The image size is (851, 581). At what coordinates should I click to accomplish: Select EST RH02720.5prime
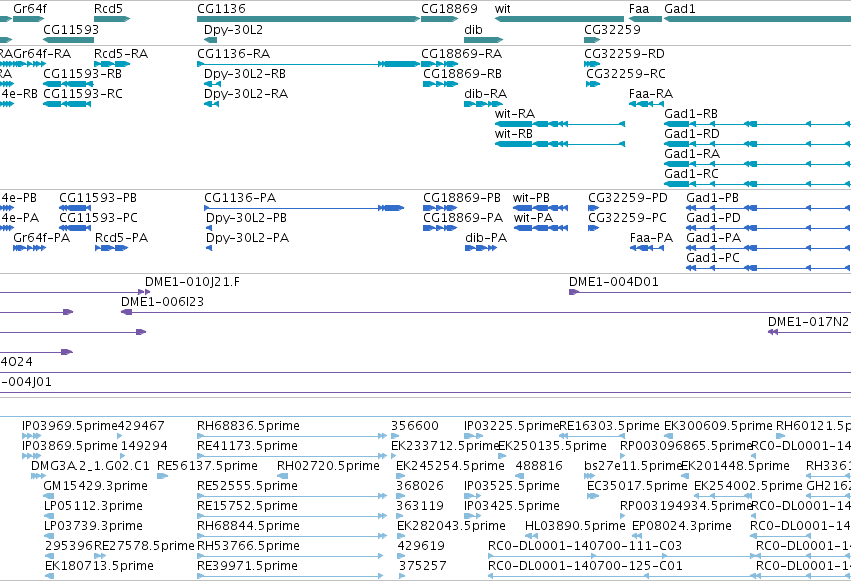coord(328,467)
